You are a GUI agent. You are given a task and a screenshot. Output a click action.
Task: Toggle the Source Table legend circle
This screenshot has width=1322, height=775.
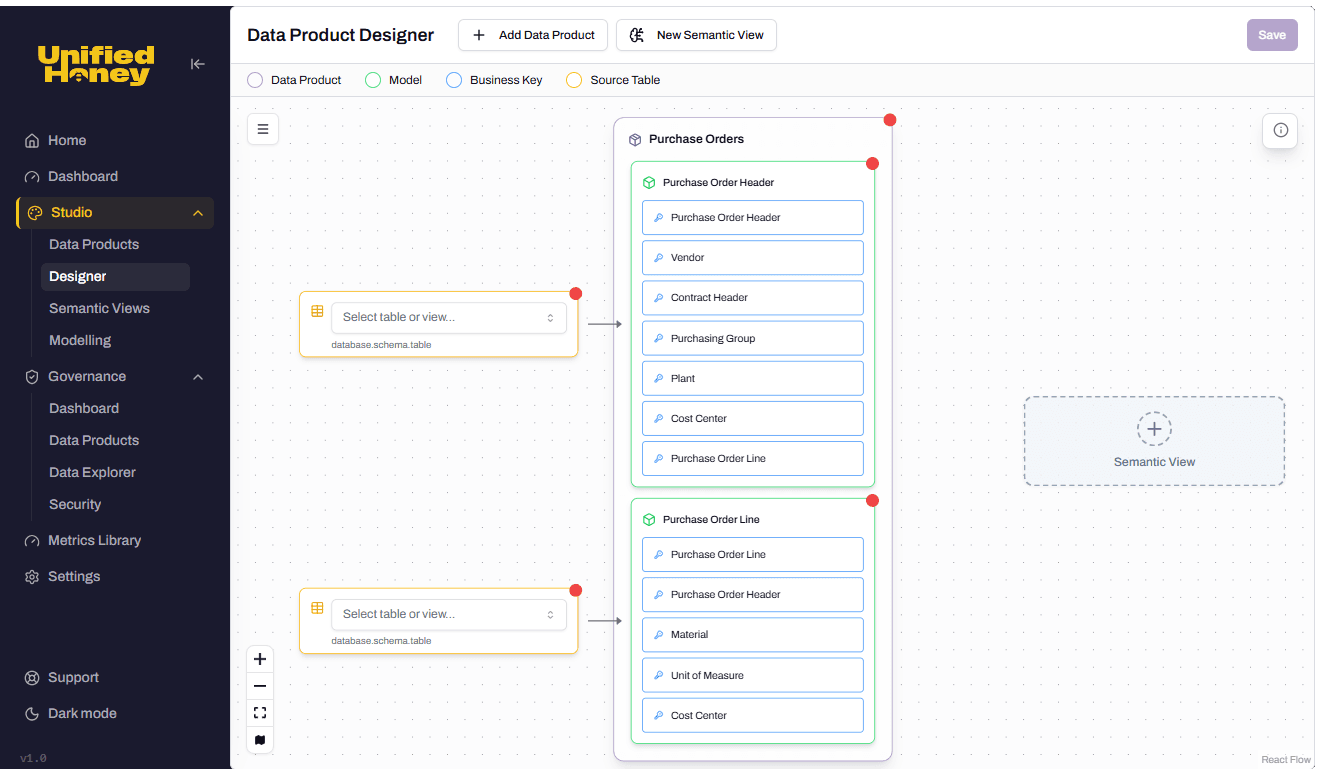574,80
